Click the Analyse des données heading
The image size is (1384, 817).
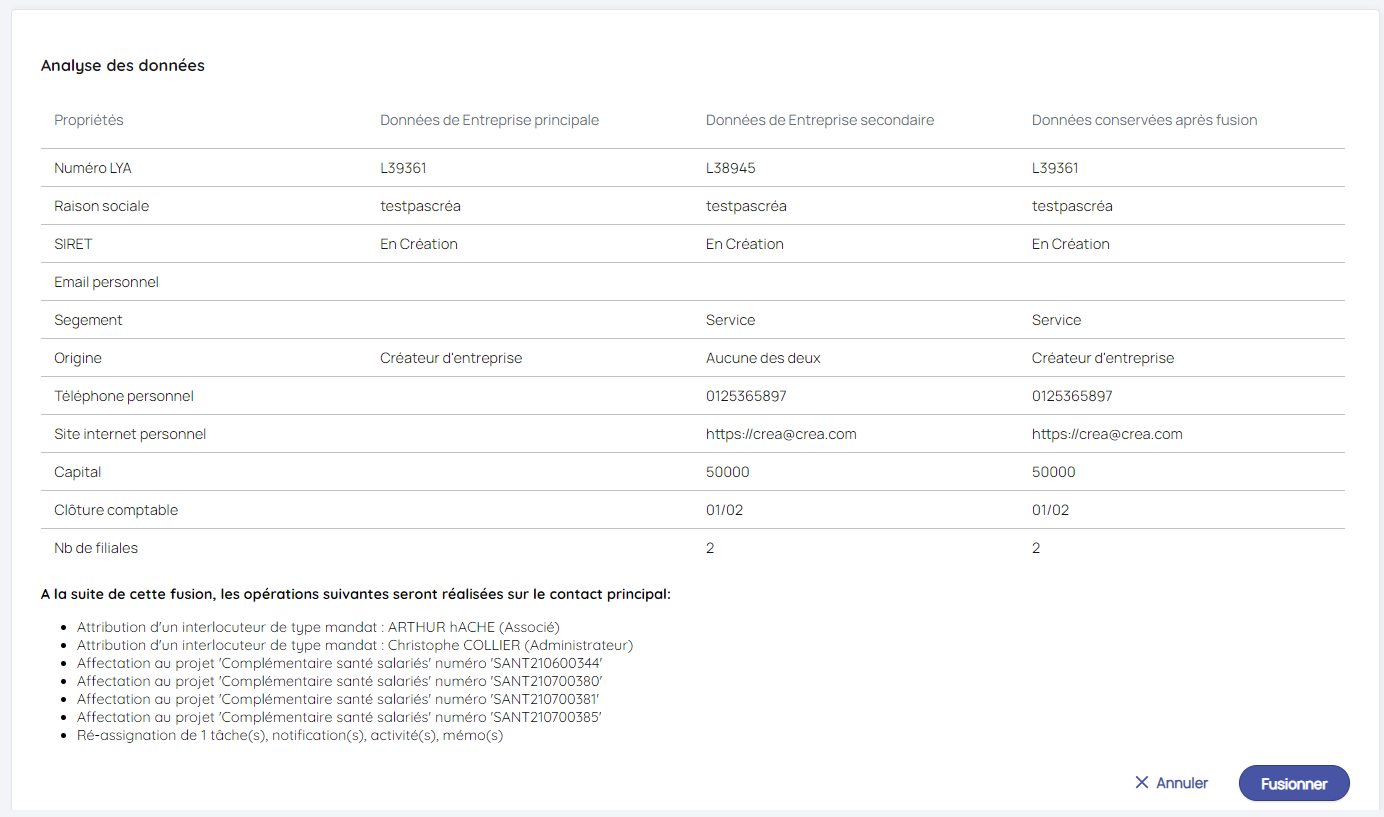(122, 66)
